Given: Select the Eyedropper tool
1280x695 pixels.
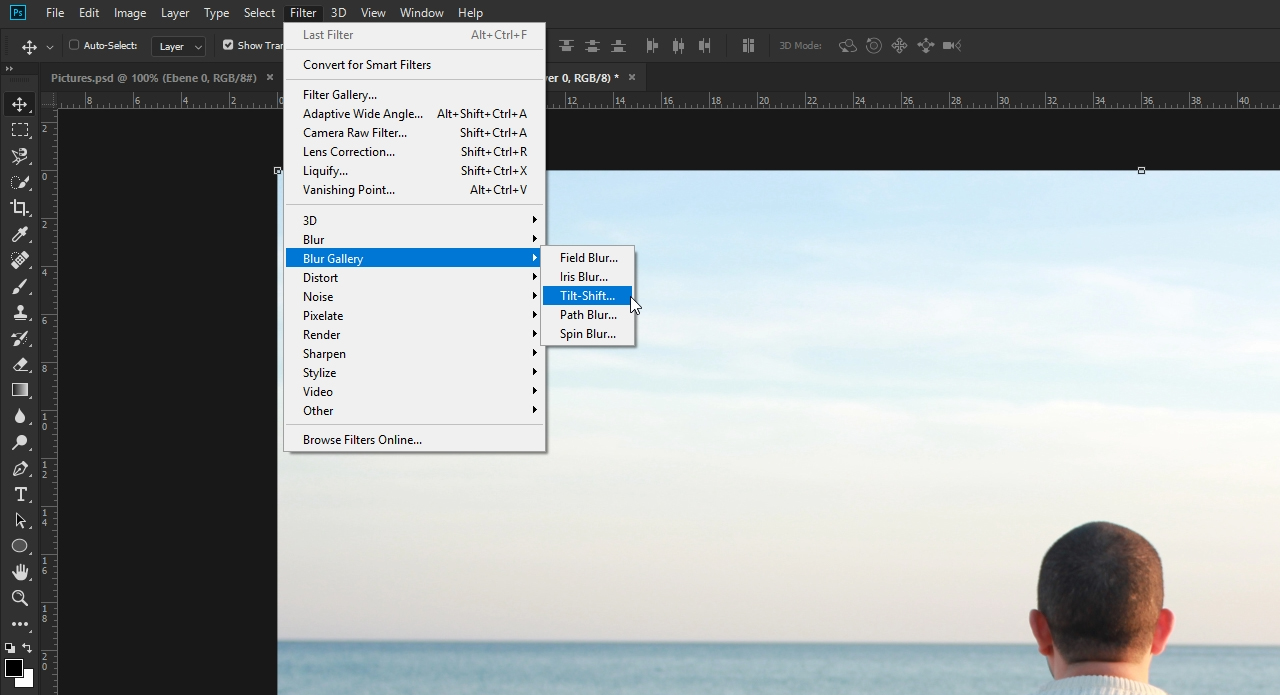Looking at the screenshot, I should coord(20,234).
